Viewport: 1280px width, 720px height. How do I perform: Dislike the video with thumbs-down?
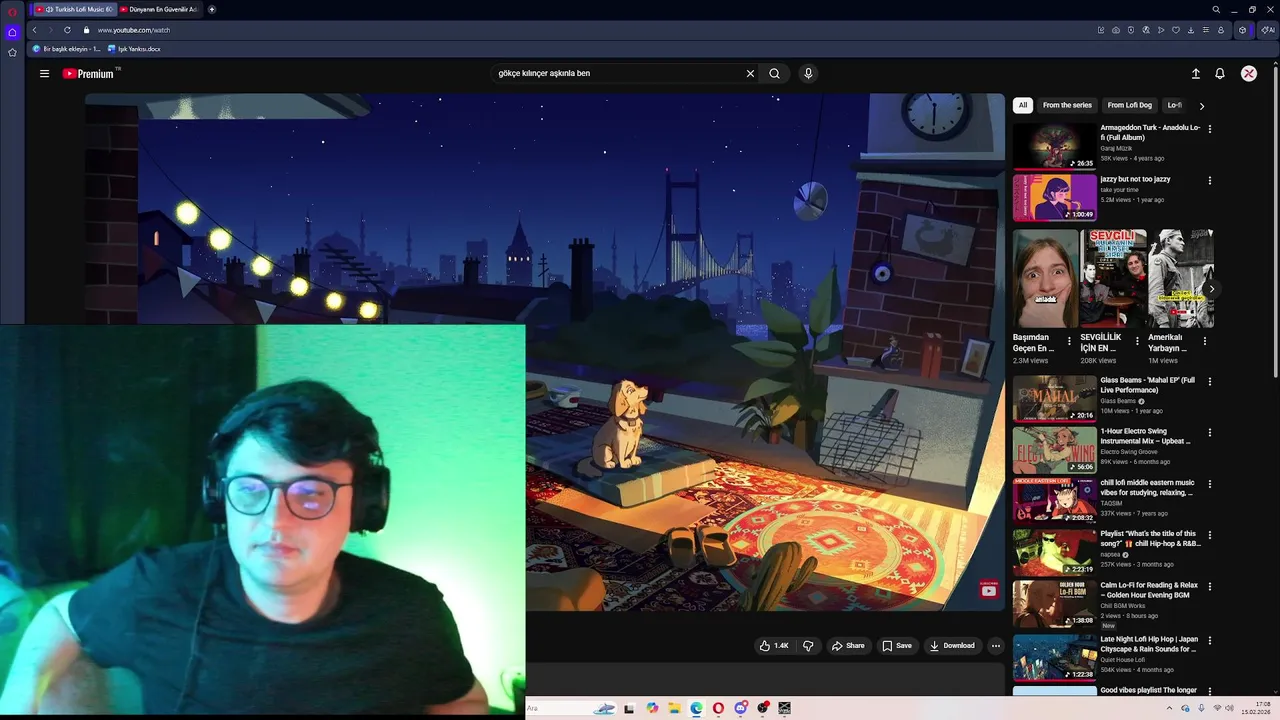(x=808, y=646)
